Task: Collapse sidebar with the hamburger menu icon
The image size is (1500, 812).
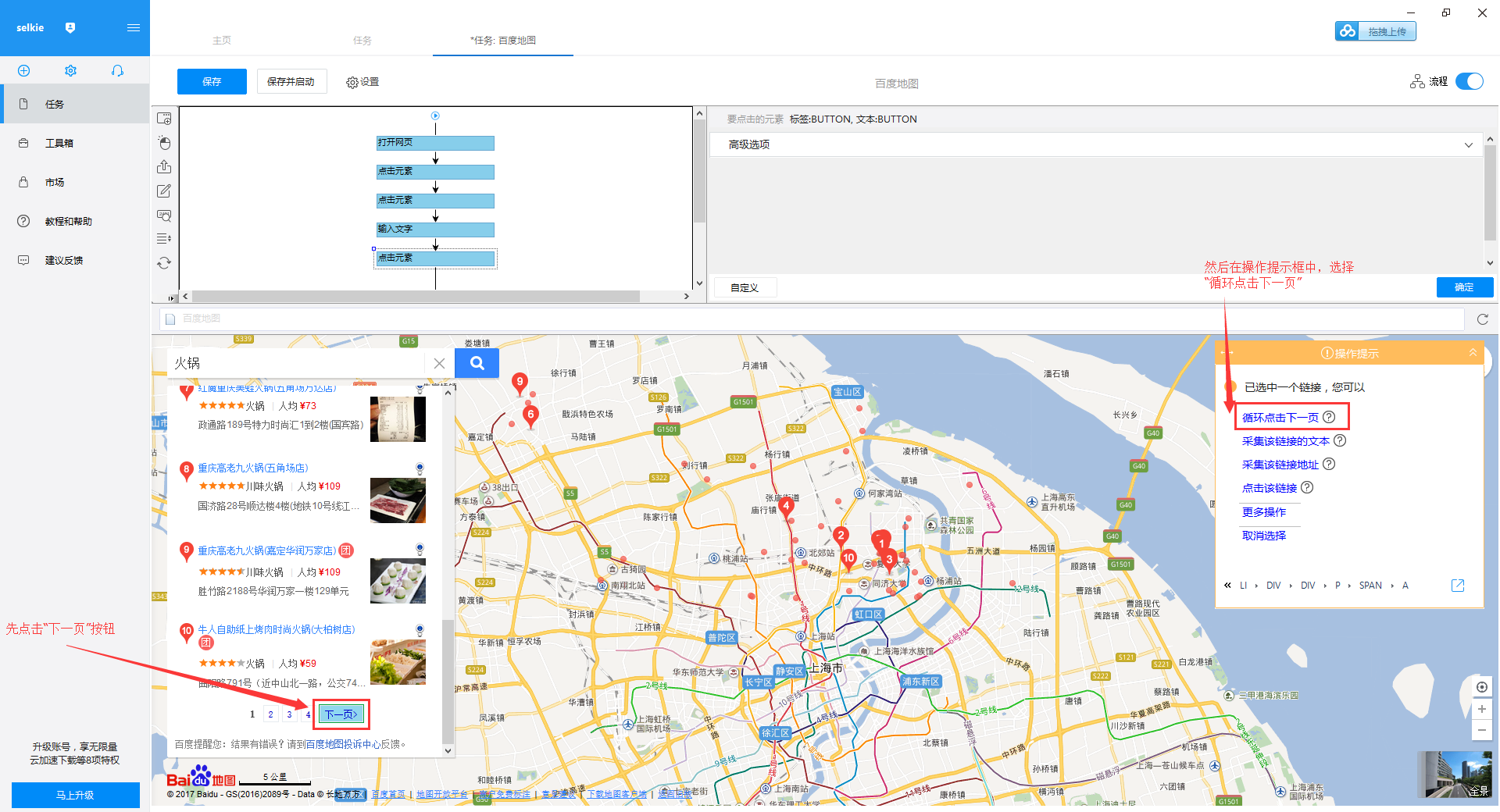Action: (134, 27)
